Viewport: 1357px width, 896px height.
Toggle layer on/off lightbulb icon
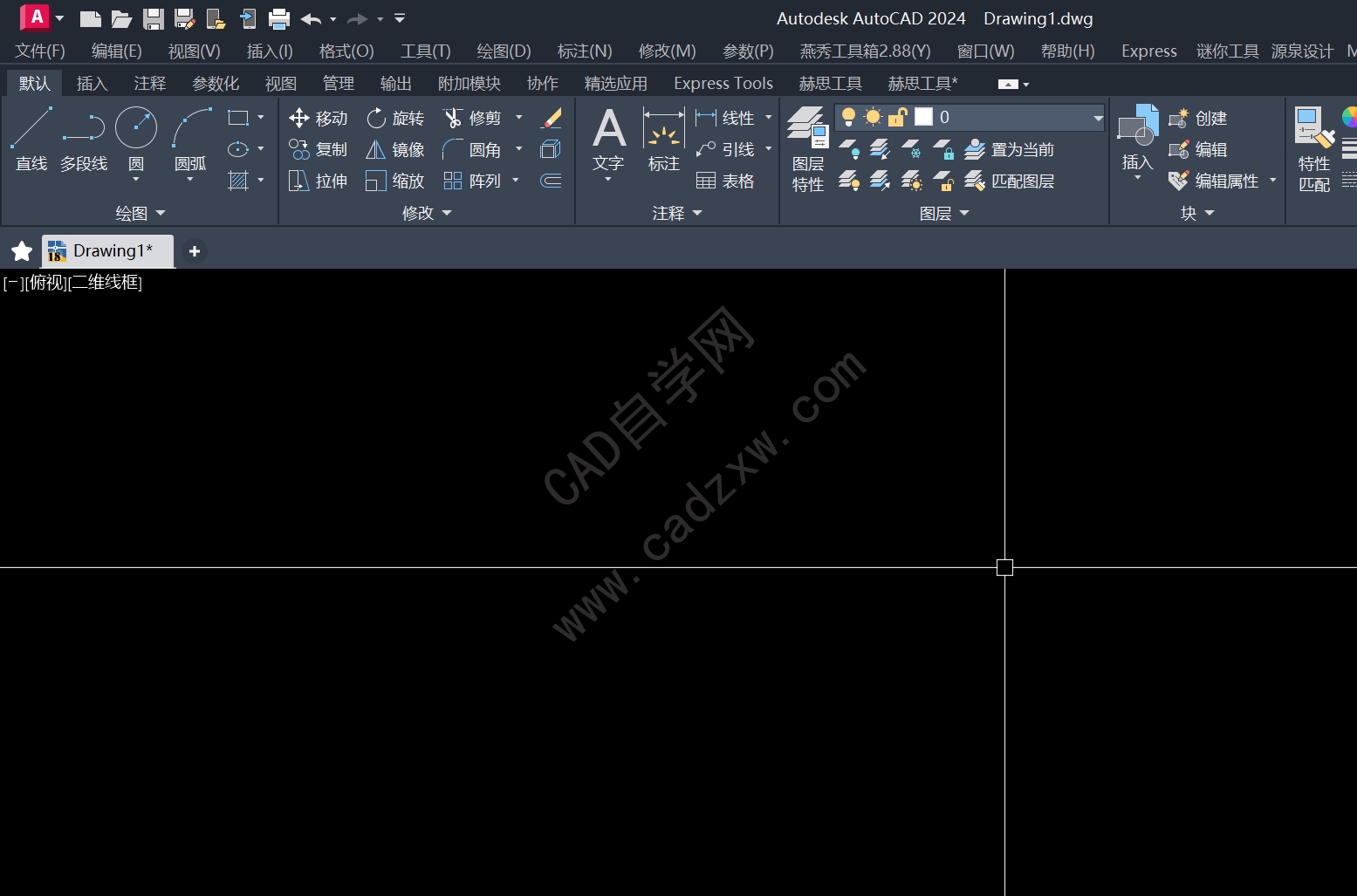pos(848,117)
